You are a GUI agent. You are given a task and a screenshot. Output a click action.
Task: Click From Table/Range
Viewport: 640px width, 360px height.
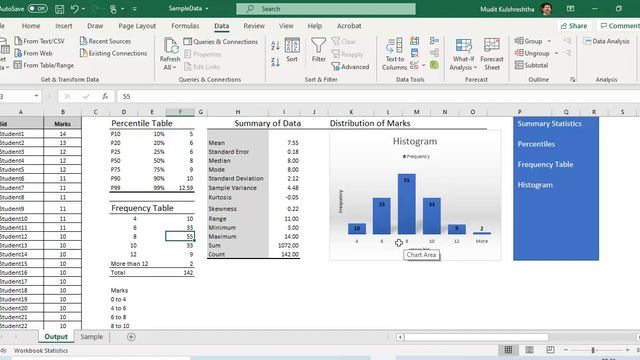click(44, 65)
